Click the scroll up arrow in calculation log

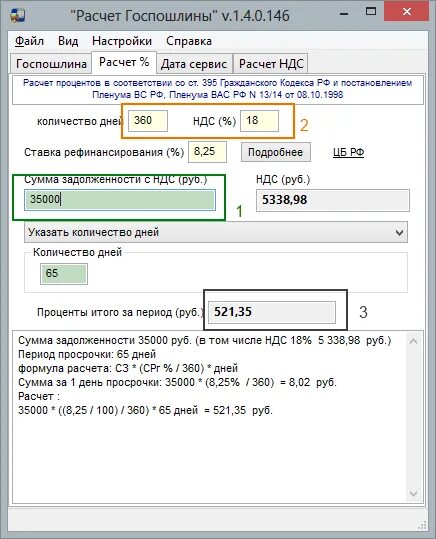click(414, 341)
